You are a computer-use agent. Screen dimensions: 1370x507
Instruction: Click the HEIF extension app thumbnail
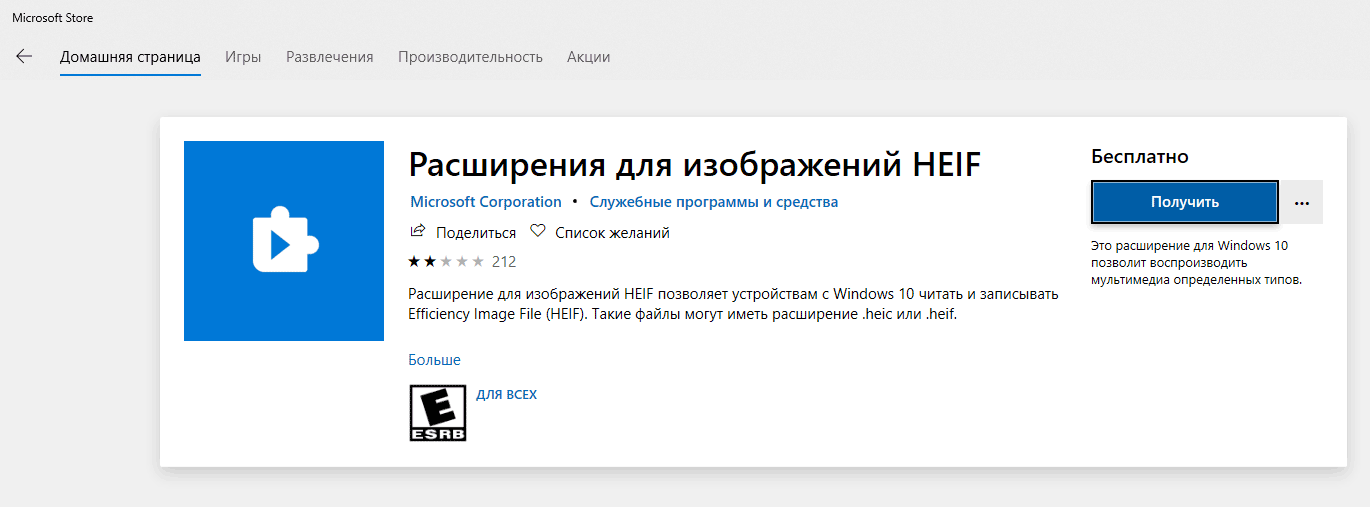point(284,241)
